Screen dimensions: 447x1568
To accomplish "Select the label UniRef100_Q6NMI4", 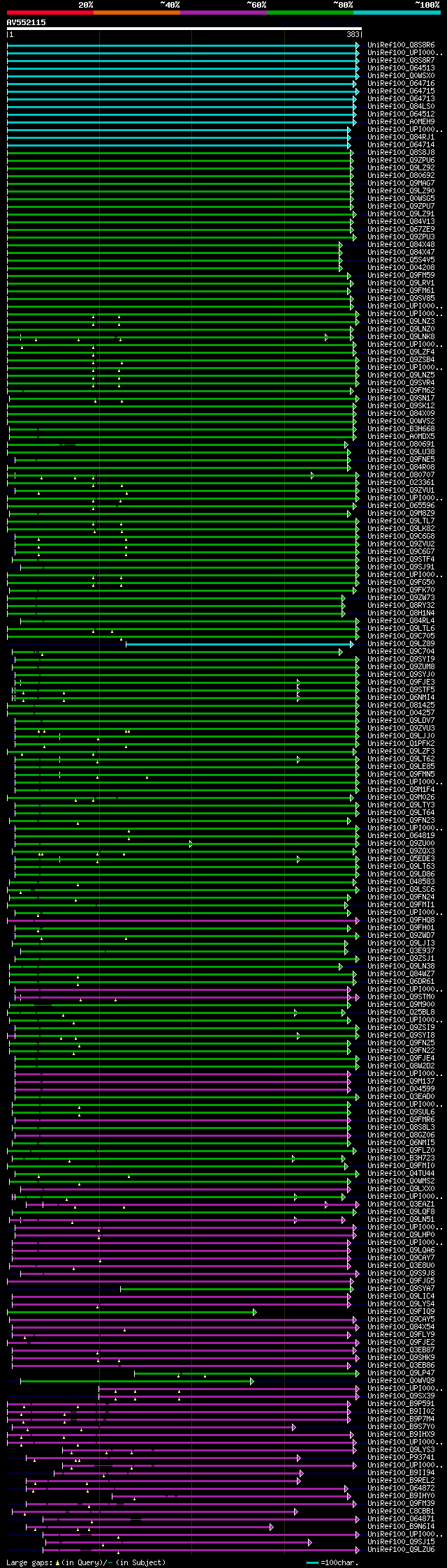I will click(x=401, y=698).
